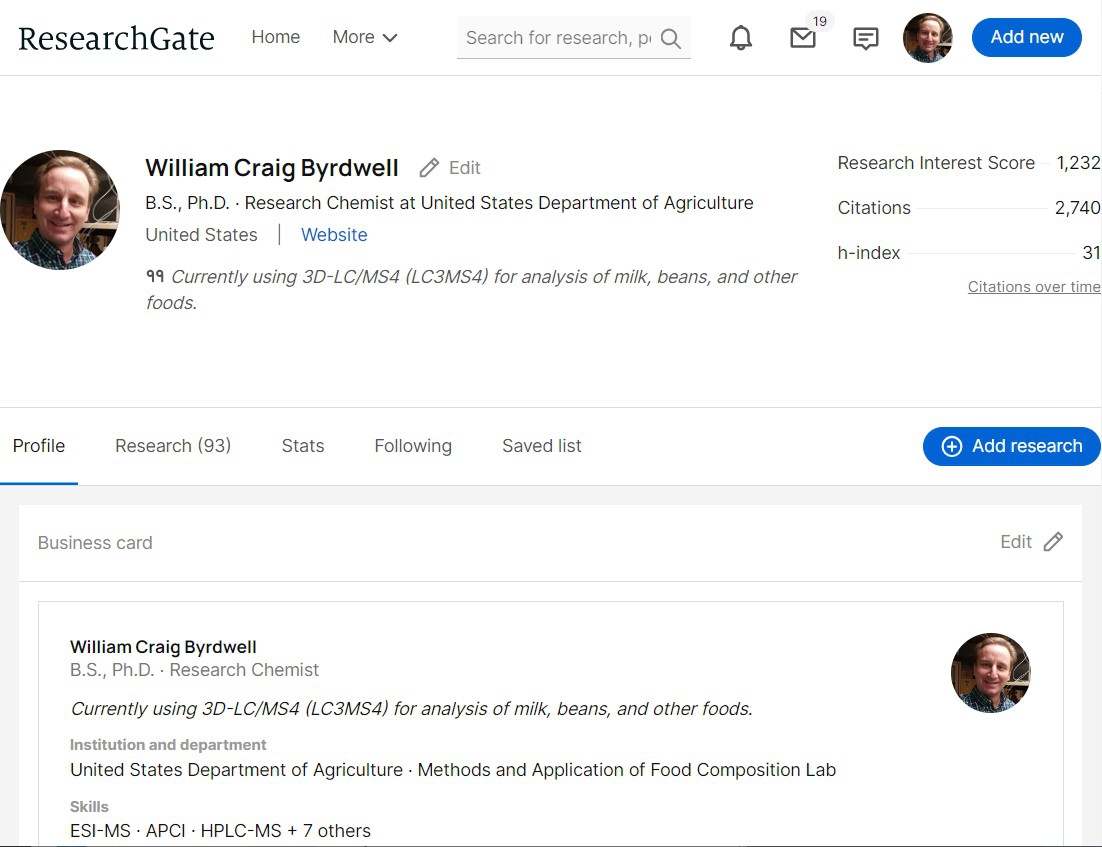Click the account avatar in header

click(927, 38)
